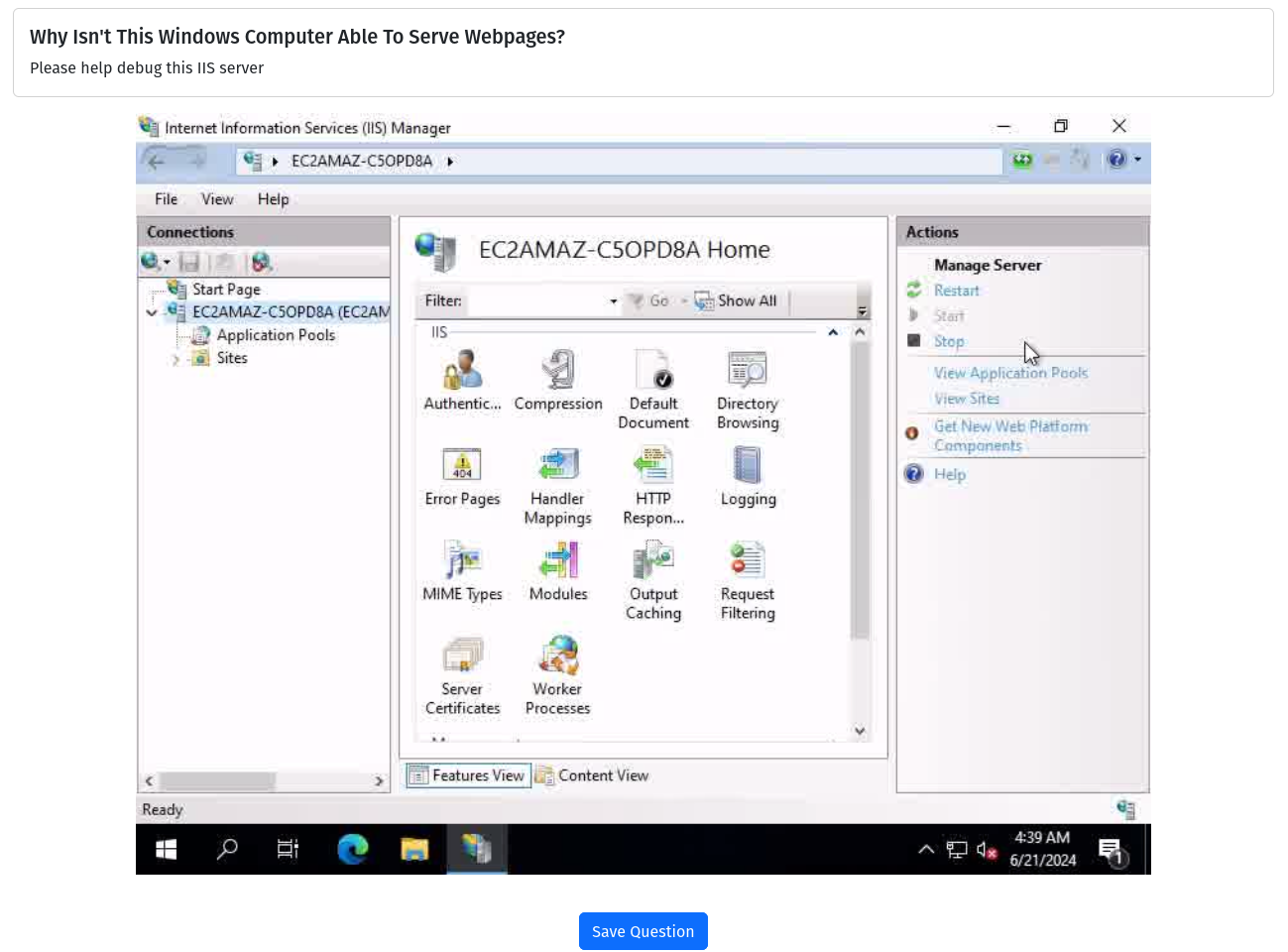Open the Windows Start menu
The height and width of the screenshot is (952, 1288).
[166, 849]
